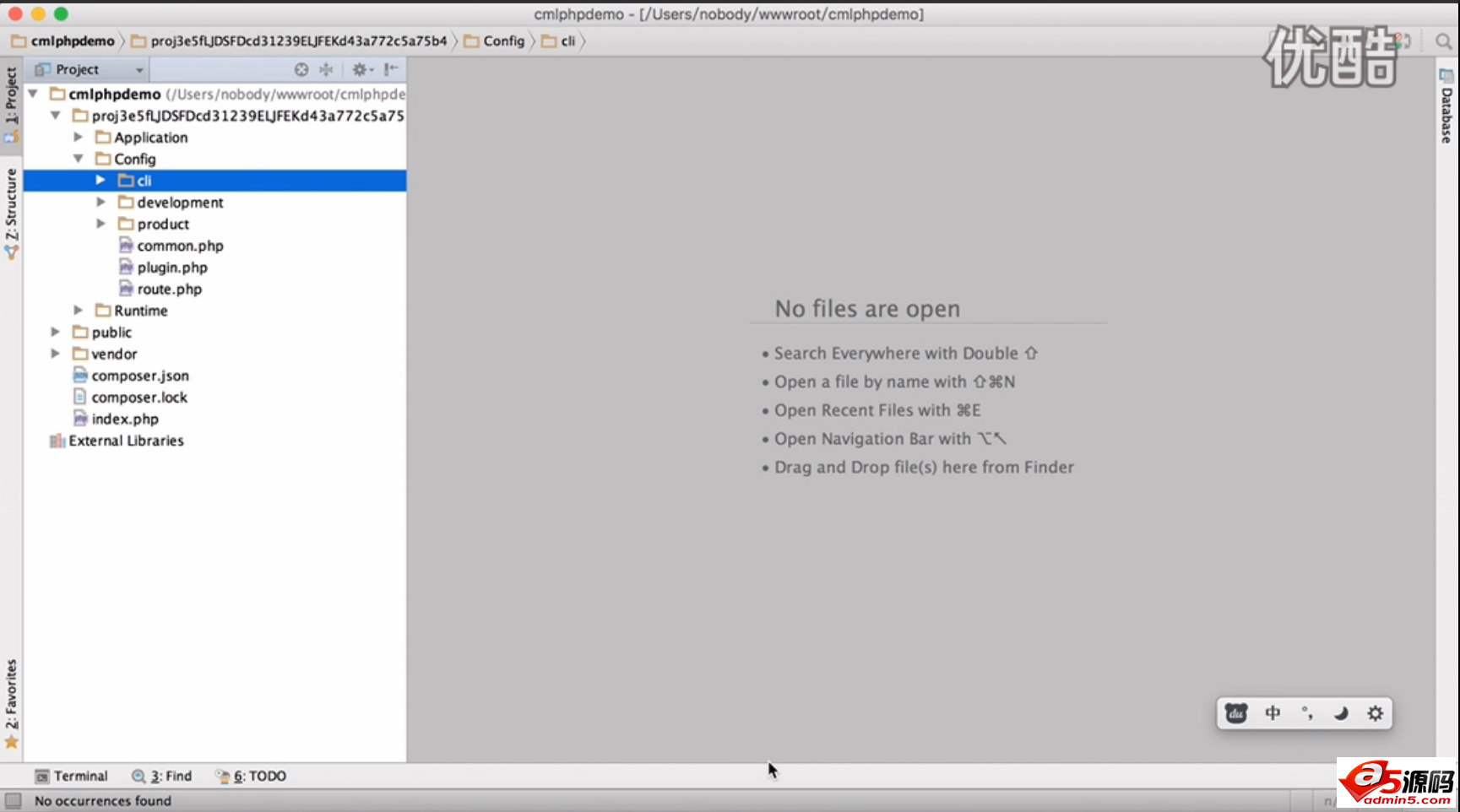Toggle the punctuation mode on the input bar
1460x812 pixels.
(1307, 713)
